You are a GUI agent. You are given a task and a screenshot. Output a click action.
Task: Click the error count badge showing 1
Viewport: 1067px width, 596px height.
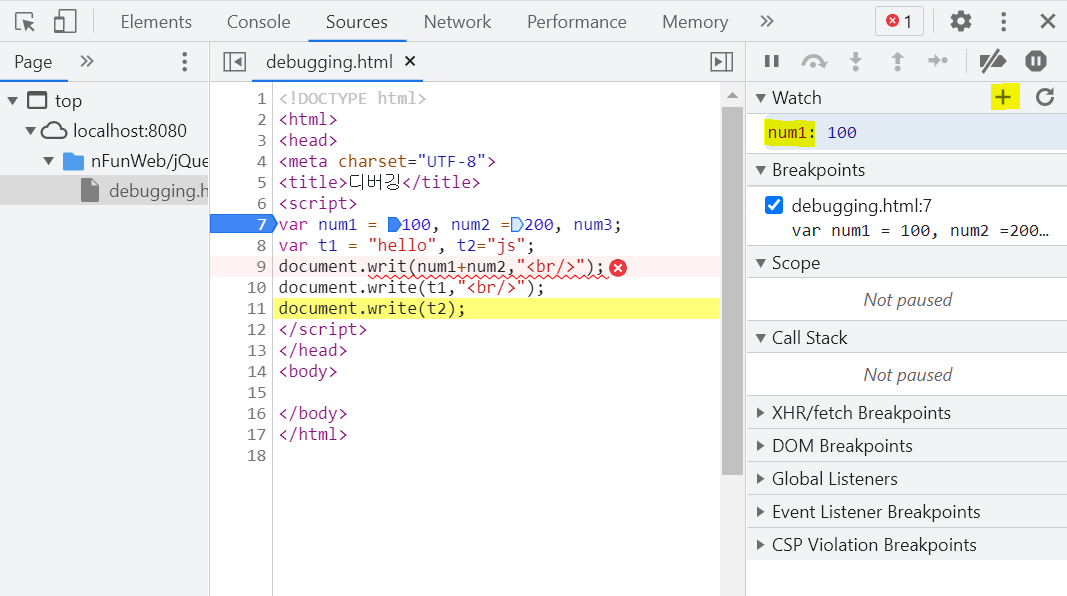[899, 22]
